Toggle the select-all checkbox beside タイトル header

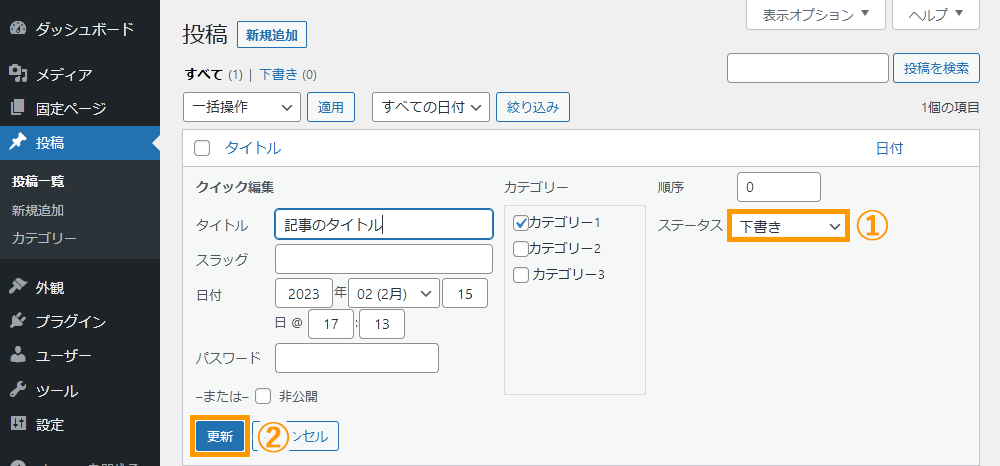pos(202,149)
